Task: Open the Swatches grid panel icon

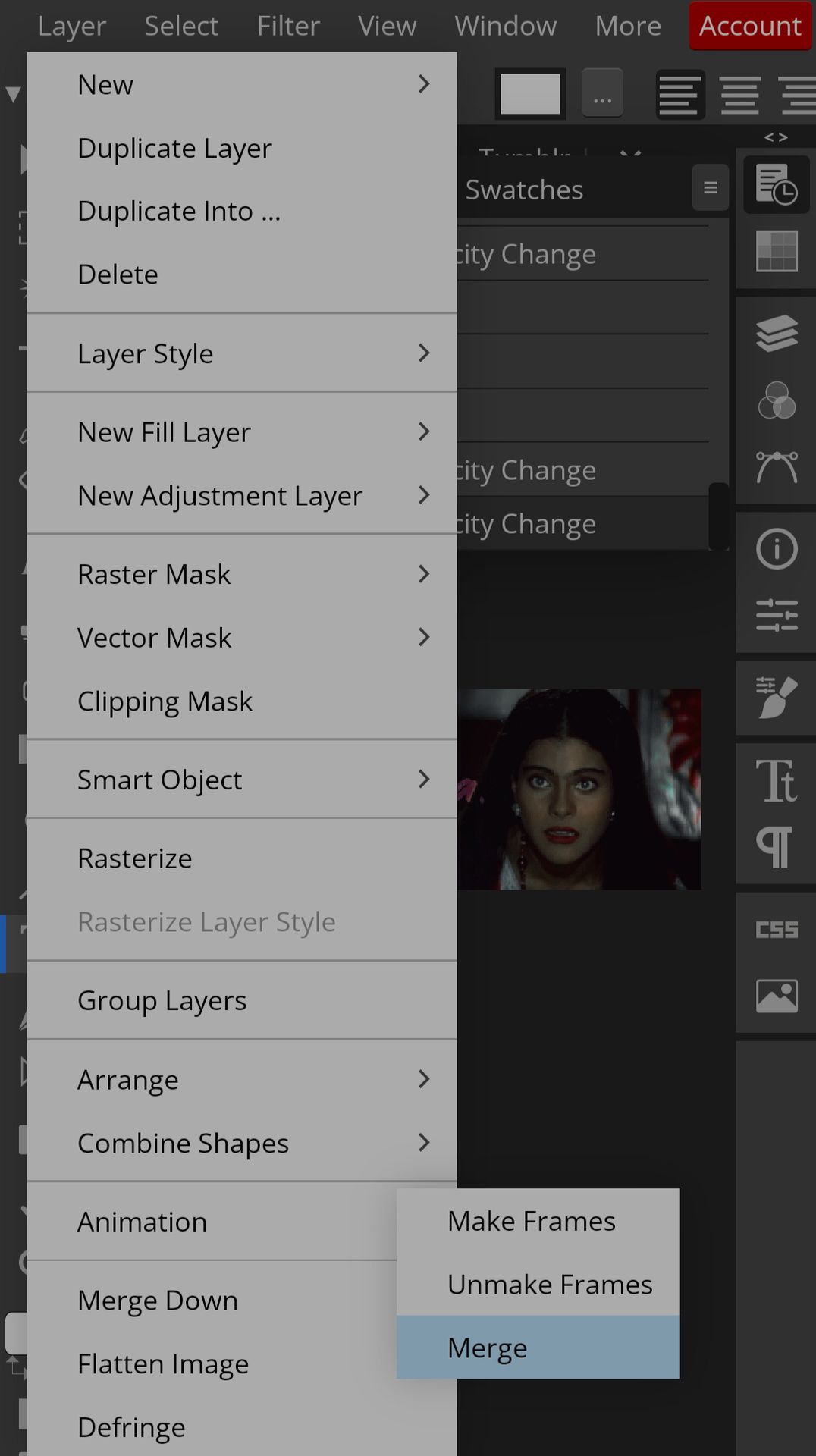Action: pos(776,251)
